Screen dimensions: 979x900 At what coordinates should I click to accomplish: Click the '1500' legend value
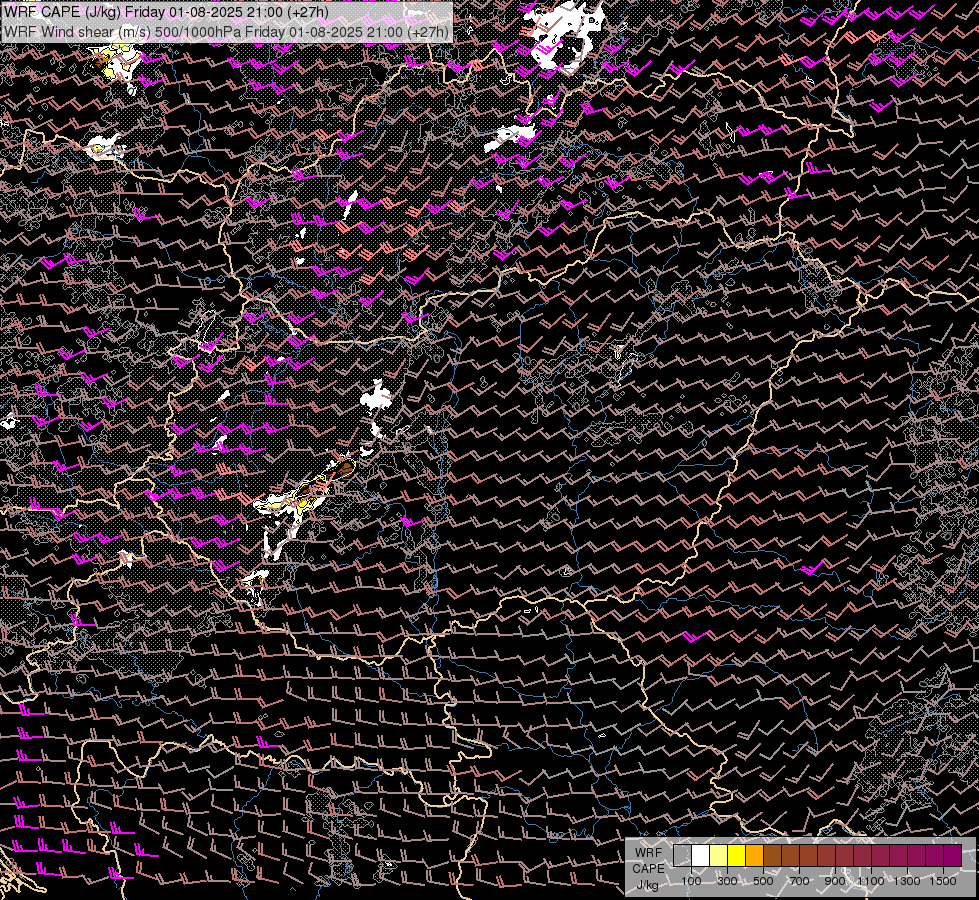(x=943, y=881)
